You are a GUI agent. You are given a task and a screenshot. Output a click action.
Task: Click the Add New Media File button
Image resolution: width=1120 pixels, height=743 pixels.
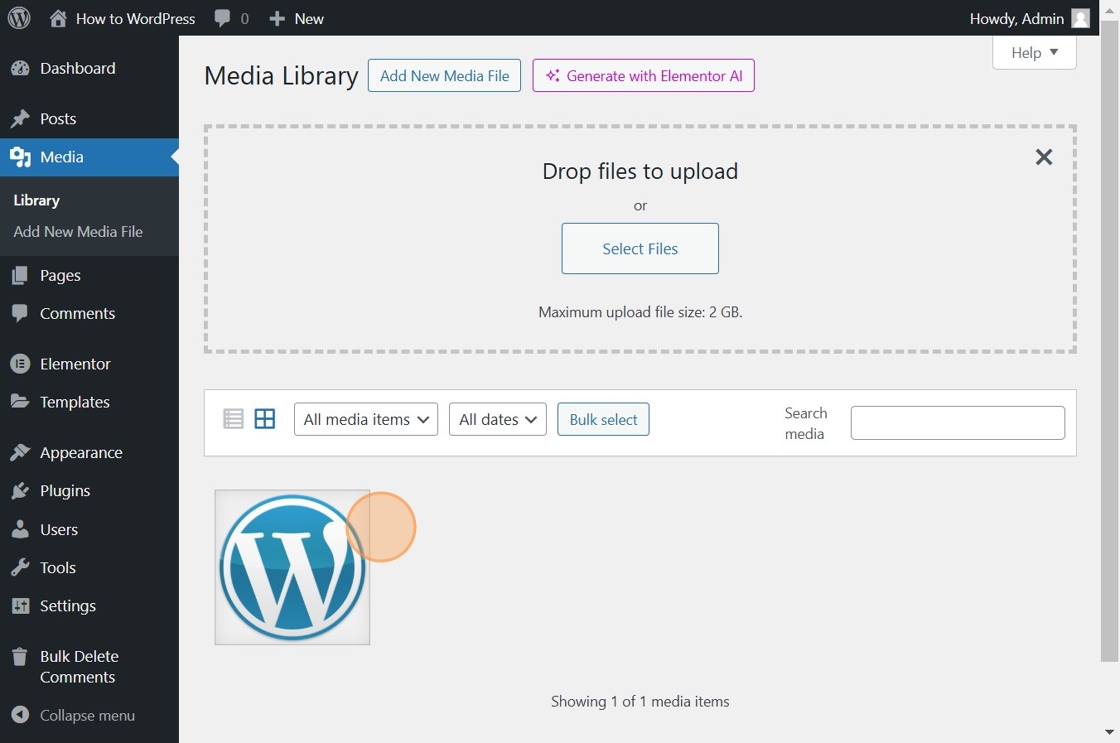tap(444, 76)
